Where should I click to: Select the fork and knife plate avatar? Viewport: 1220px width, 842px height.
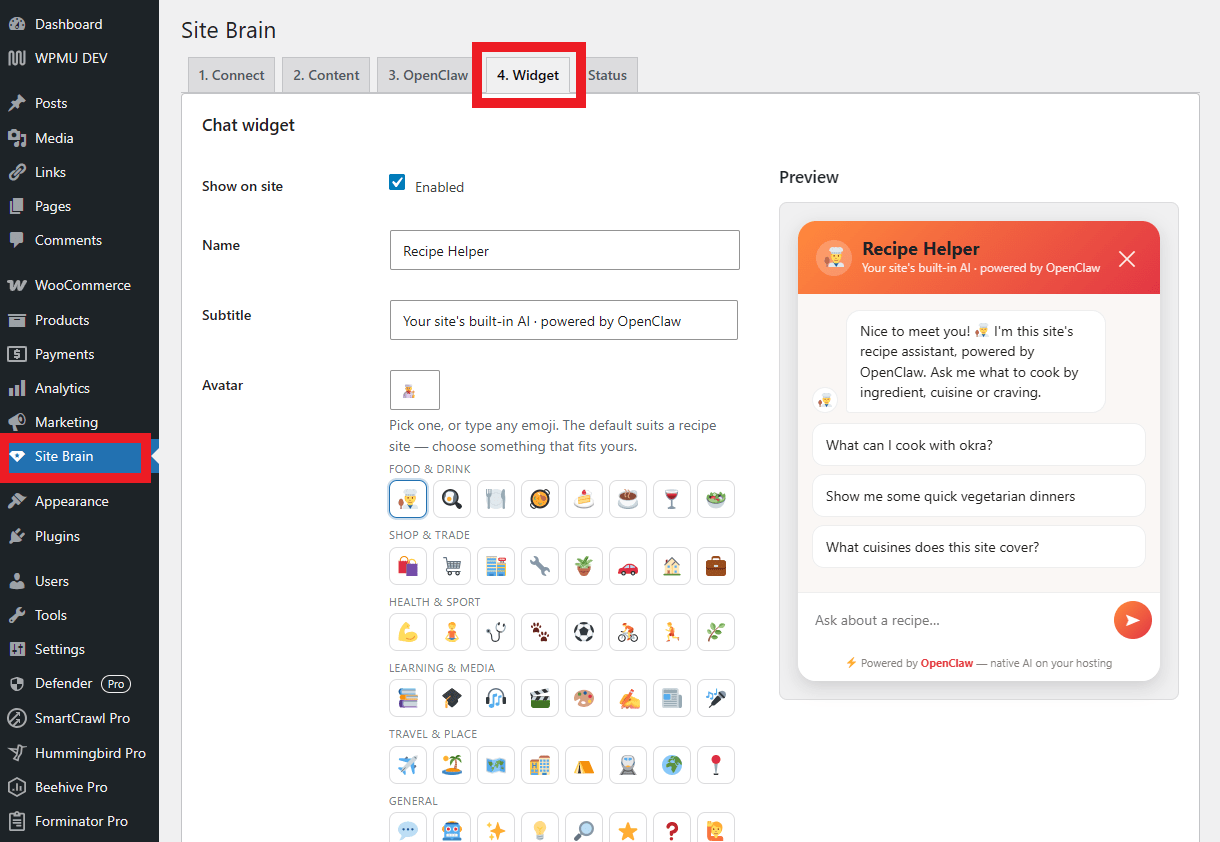tap(496, 498)
